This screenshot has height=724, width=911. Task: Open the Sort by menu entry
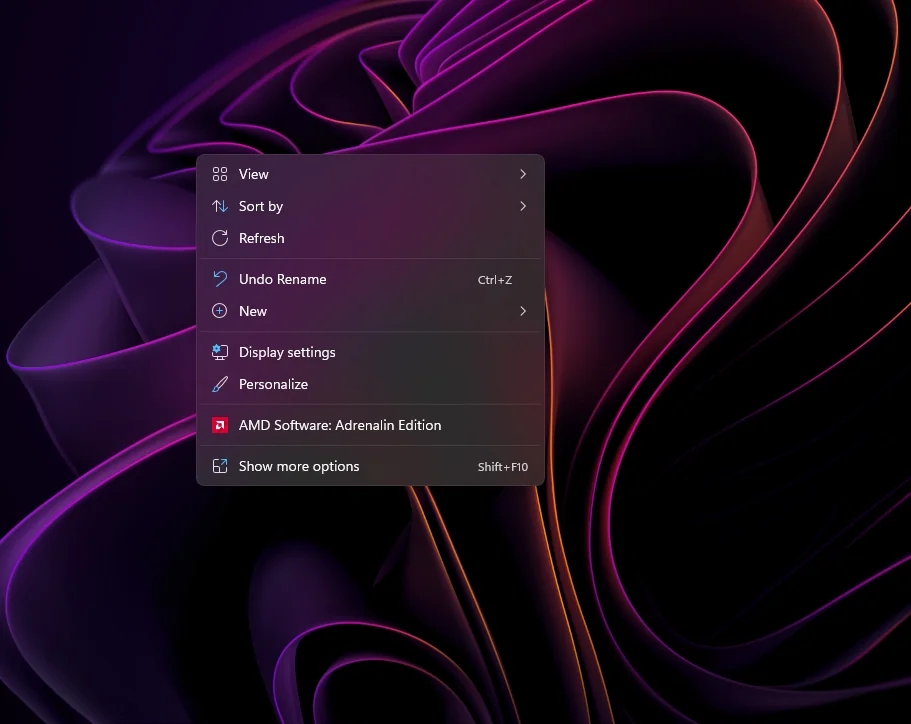(x=371, y=206)
